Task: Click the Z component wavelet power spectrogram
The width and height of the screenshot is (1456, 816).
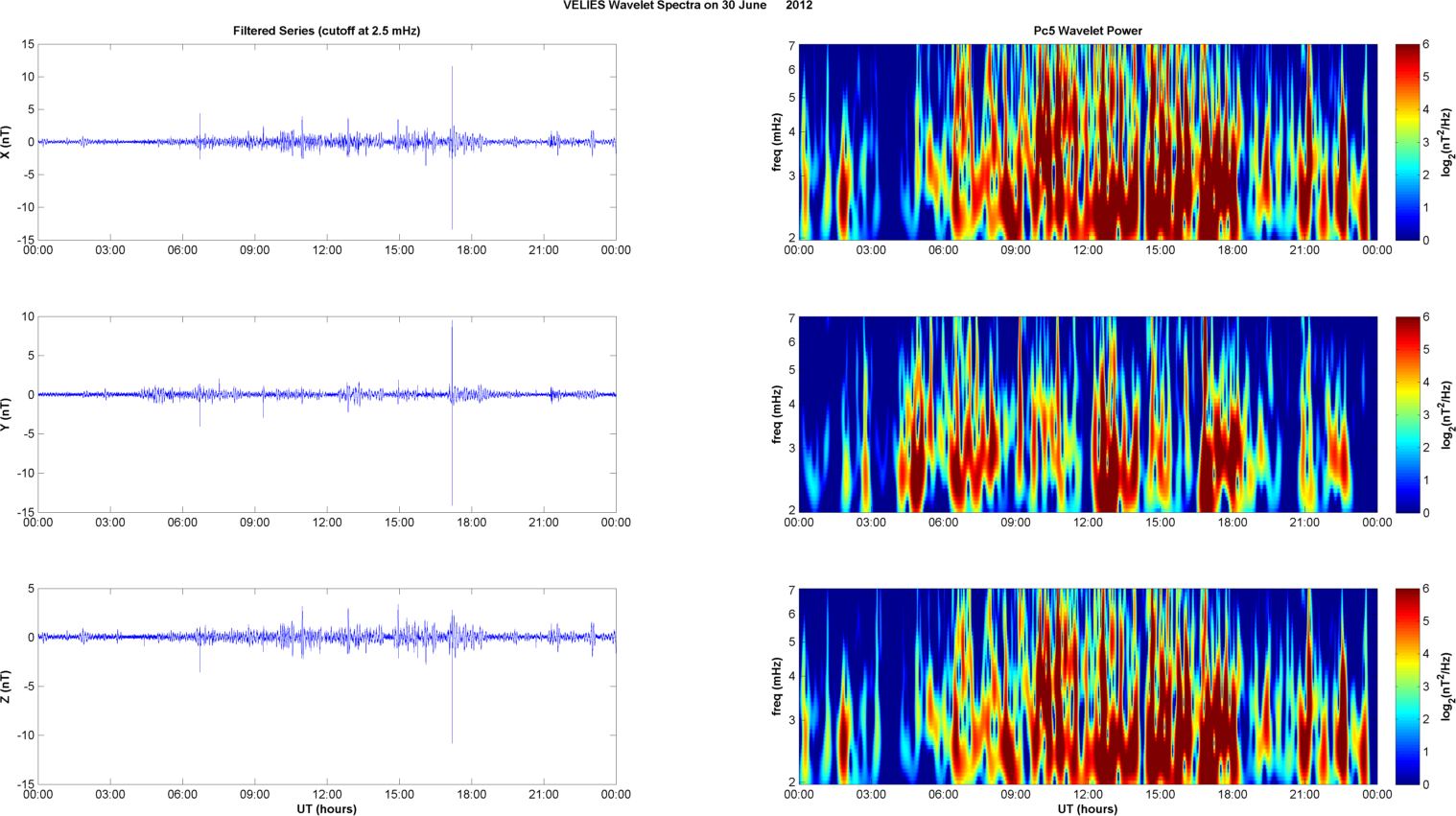Action: [x=1088, y=687]
